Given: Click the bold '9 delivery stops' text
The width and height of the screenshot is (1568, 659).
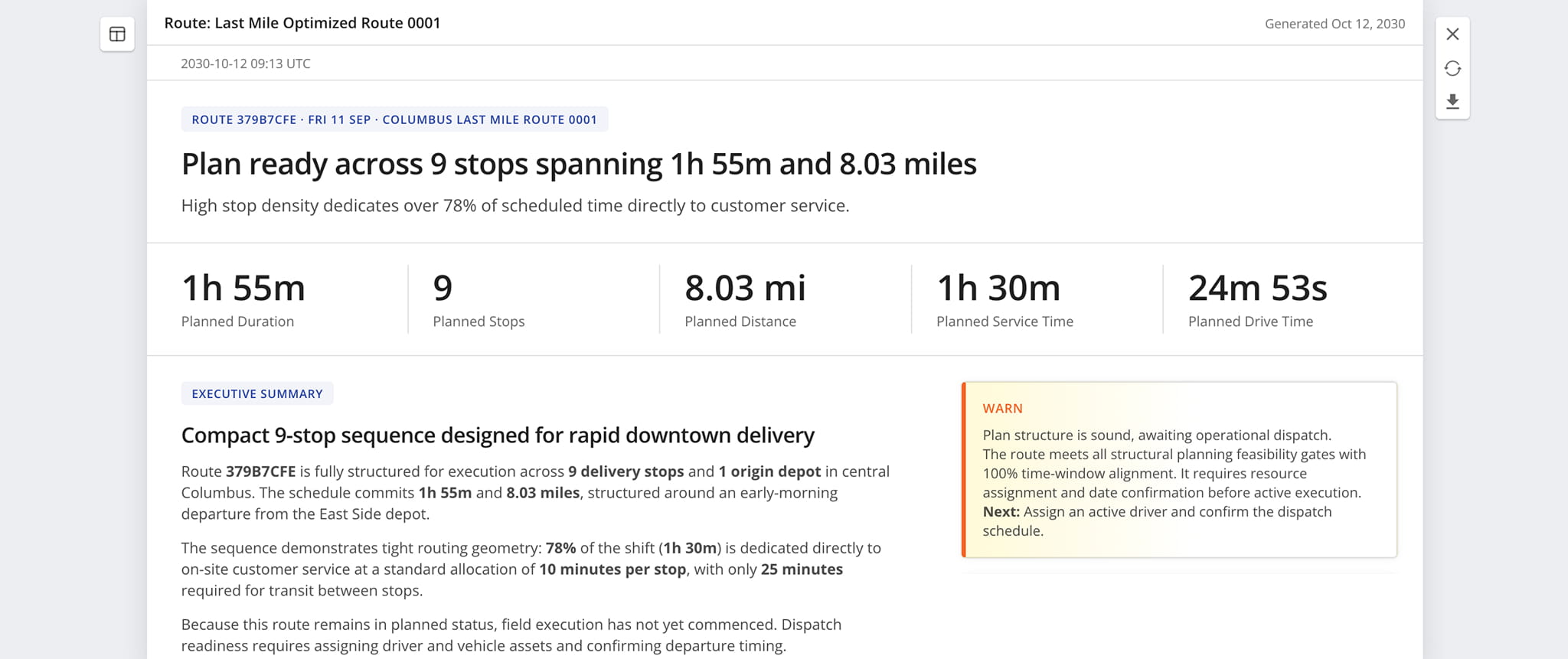Looking at the screenshot, I should [626, 471].
